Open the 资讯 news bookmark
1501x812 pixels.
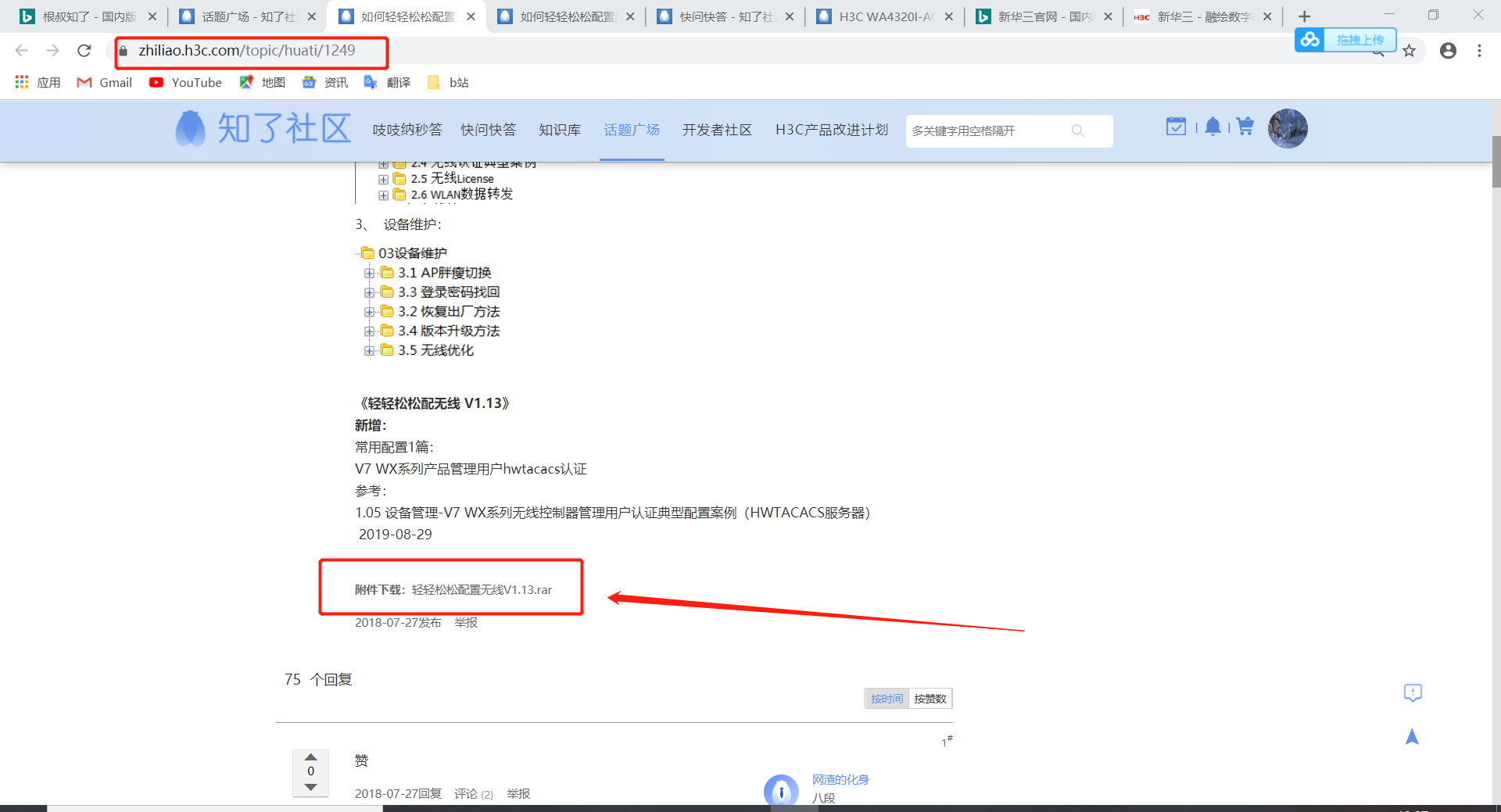click(325, 82)
